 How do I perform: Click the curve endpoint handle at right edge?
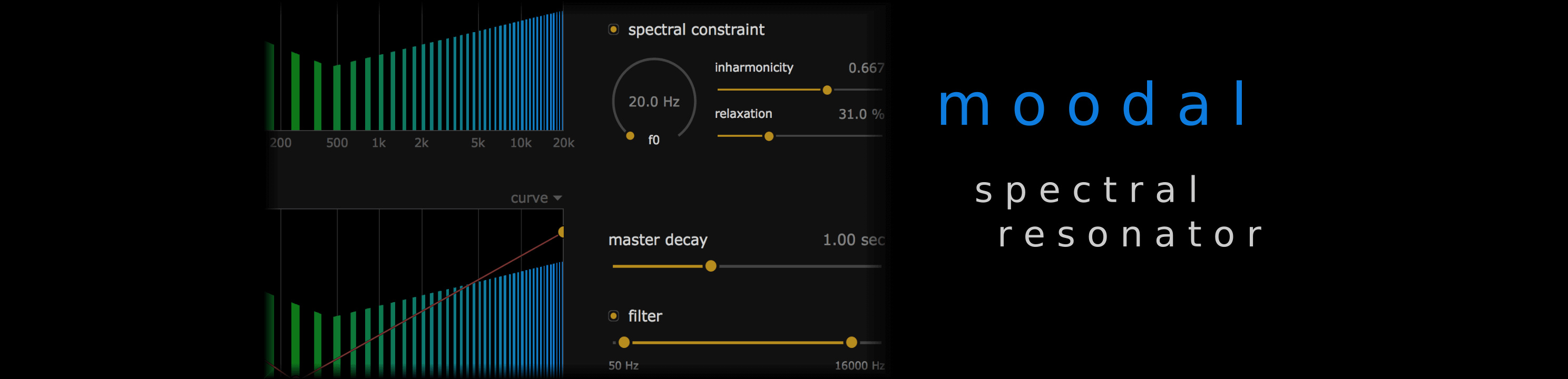click(562, 232)
